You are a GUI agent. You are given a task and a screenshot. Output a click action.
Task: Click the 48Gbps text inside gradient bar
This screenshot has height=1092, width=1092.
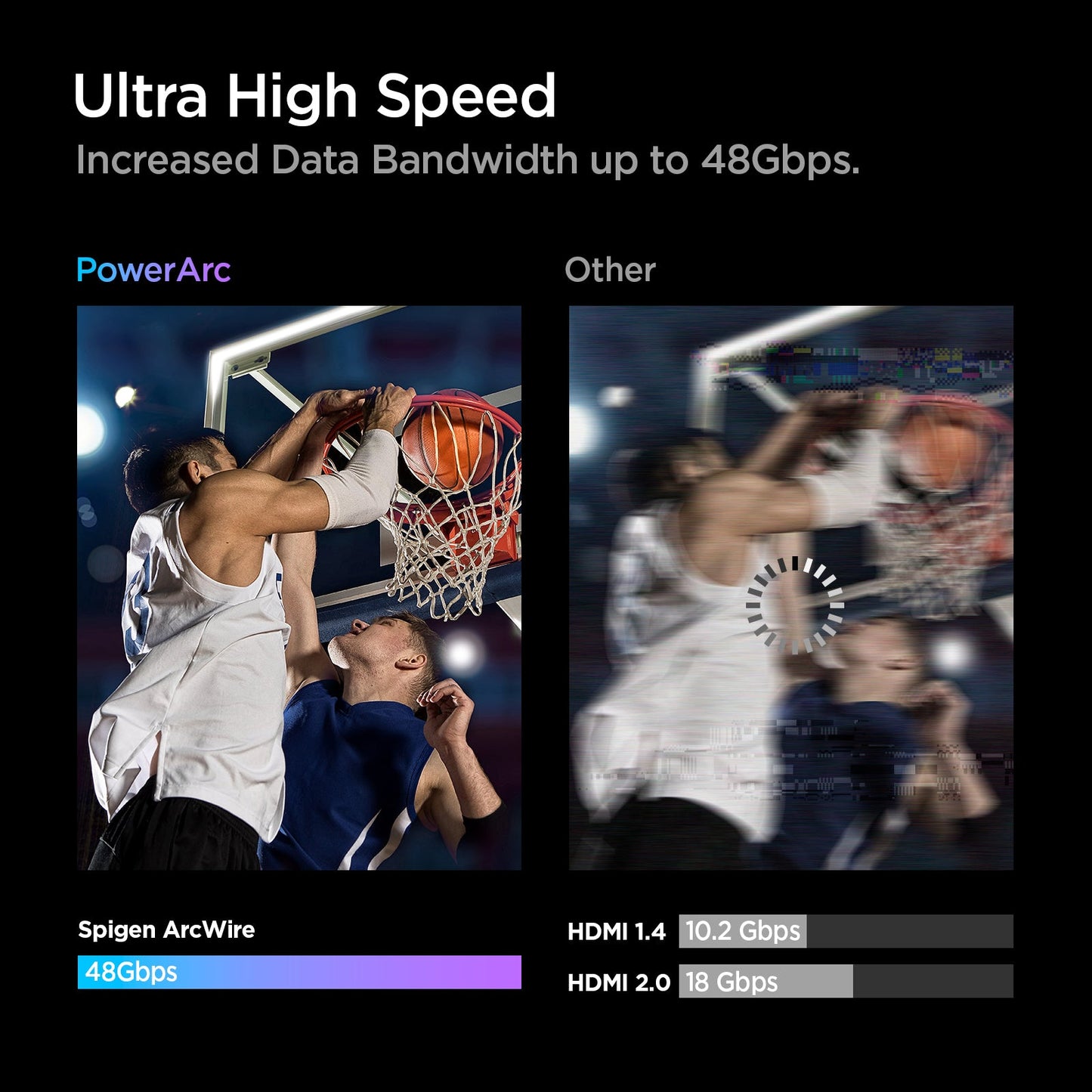pos(131,972)
